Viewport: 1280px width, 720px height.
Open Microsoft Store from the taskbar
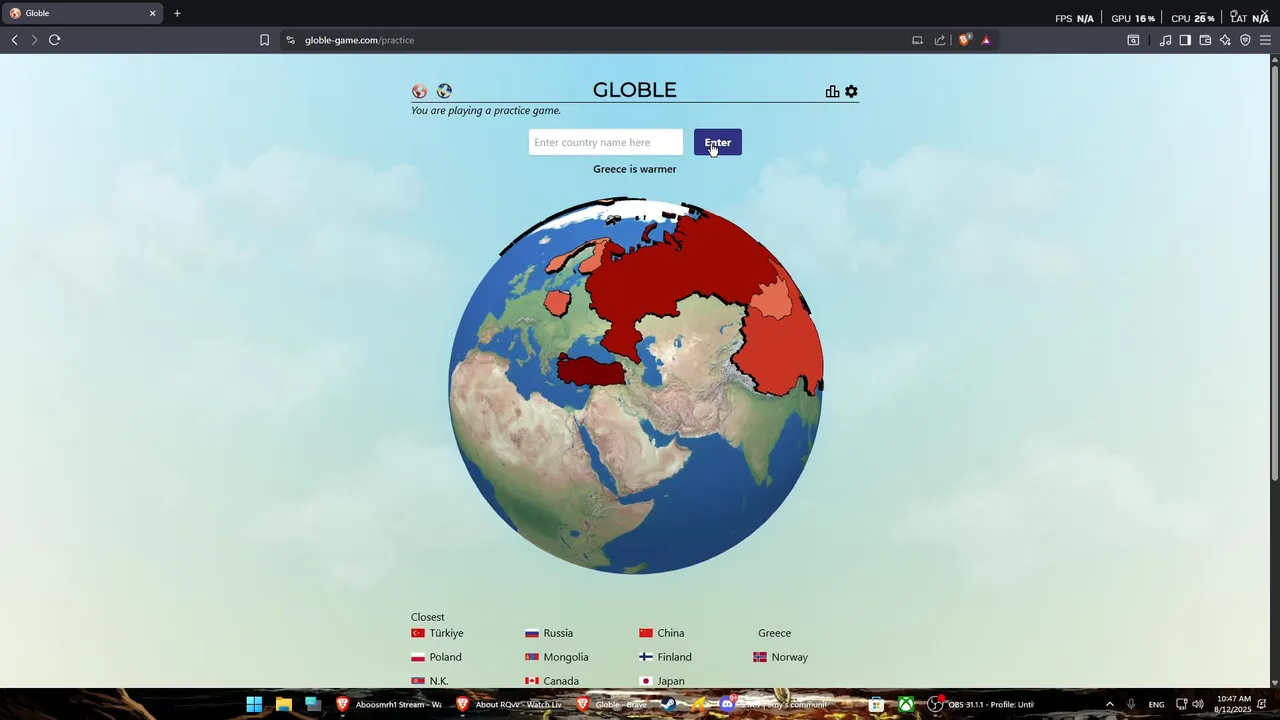pyautogui.click(x=876, y=704)
